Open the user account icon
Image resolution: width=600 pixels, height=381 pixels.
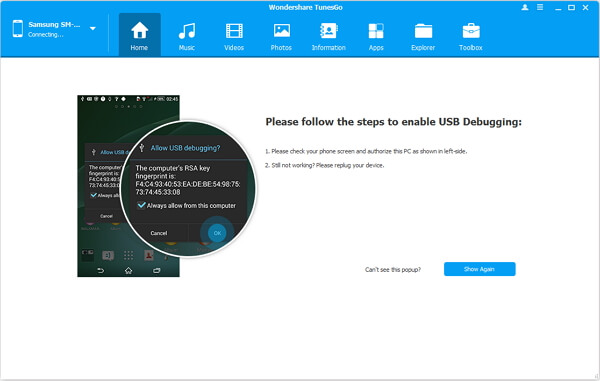[x=525, y=7]
